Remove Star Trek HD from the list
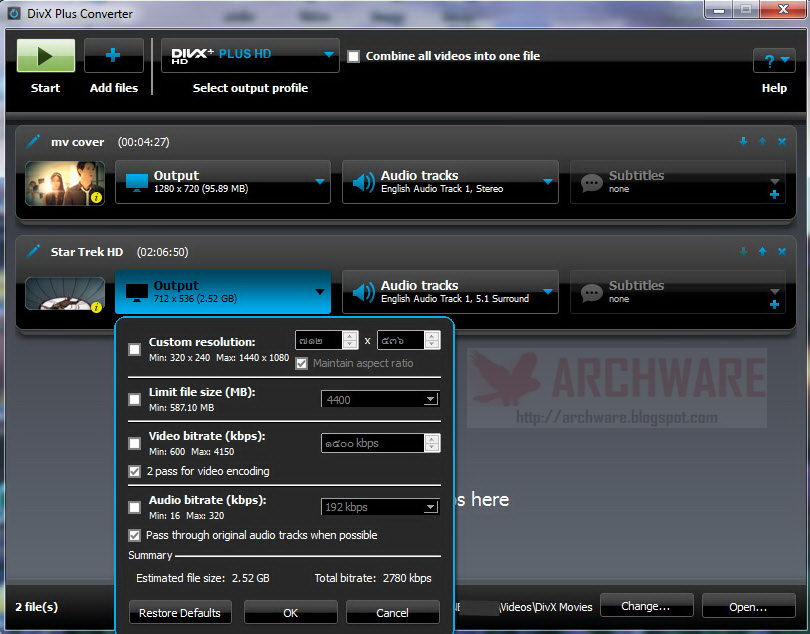Image resolution: width=810 pixels, height=634 pixels. [782, 251]
